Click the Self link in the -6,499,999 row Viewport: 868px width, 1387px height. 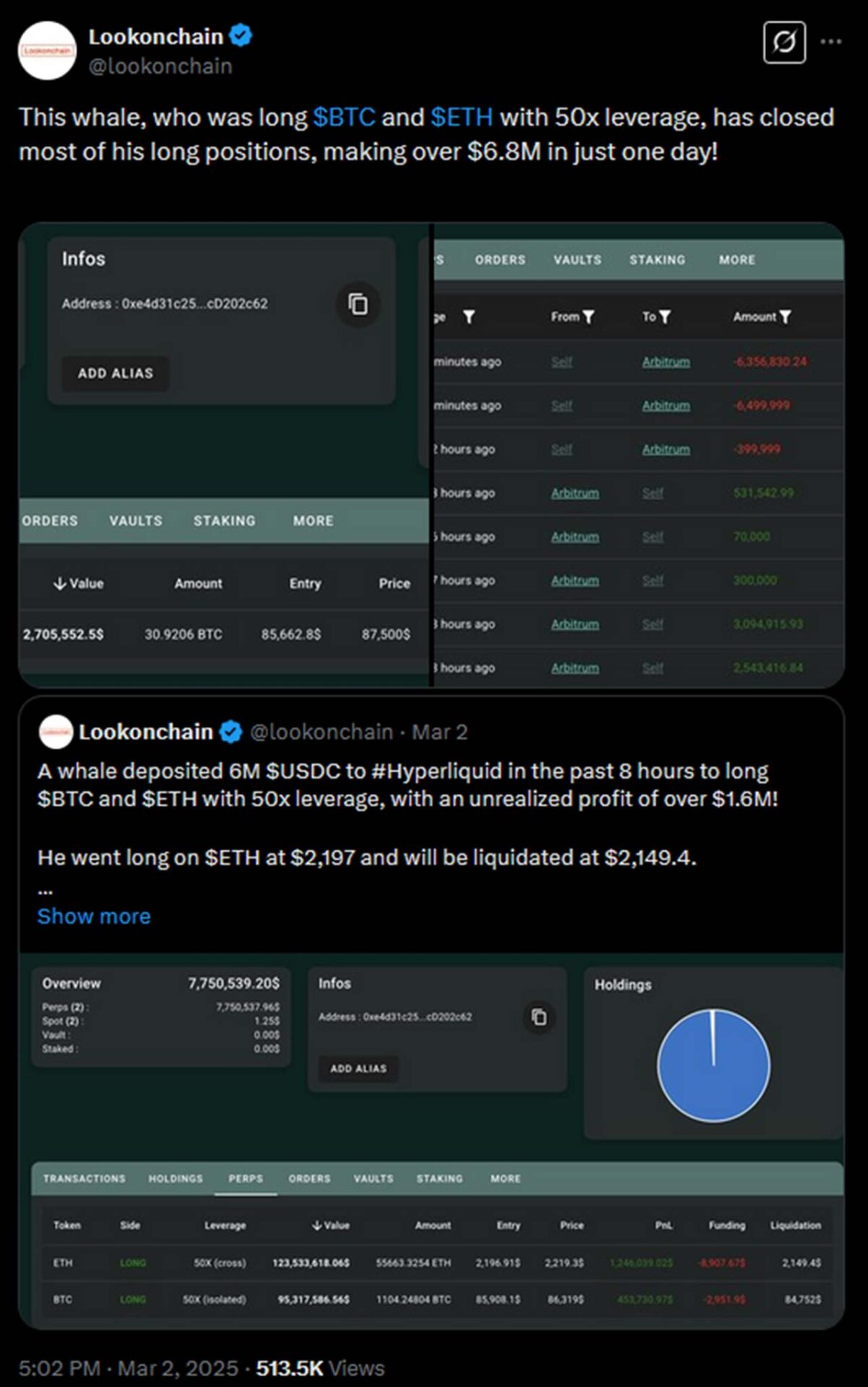coord(562,405)
